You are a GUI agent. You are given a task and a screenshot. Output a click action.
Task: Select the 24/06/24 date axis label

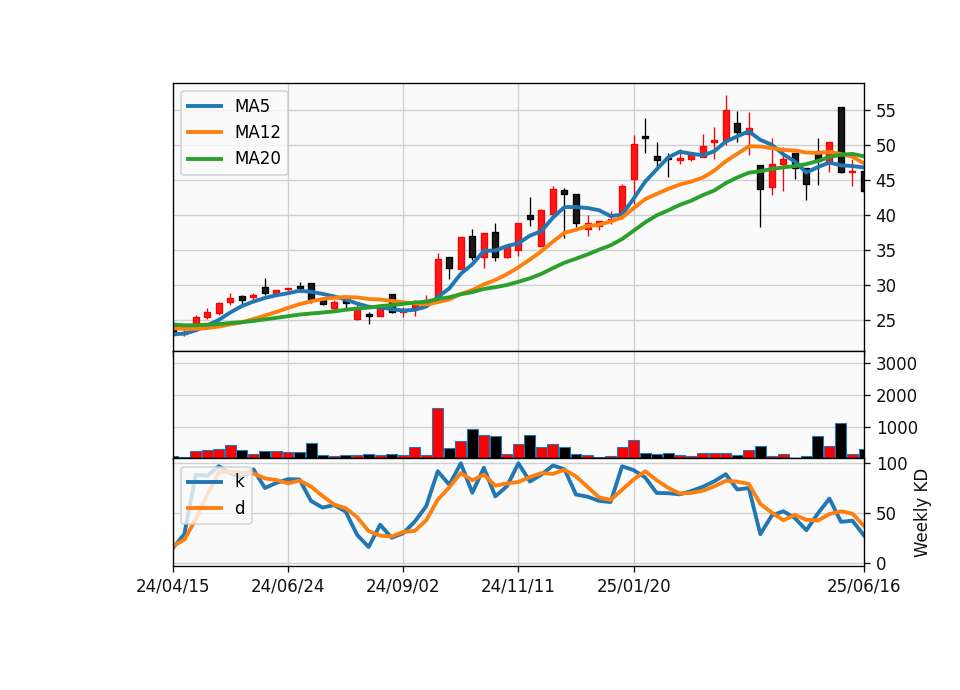[x=288, y=586]
